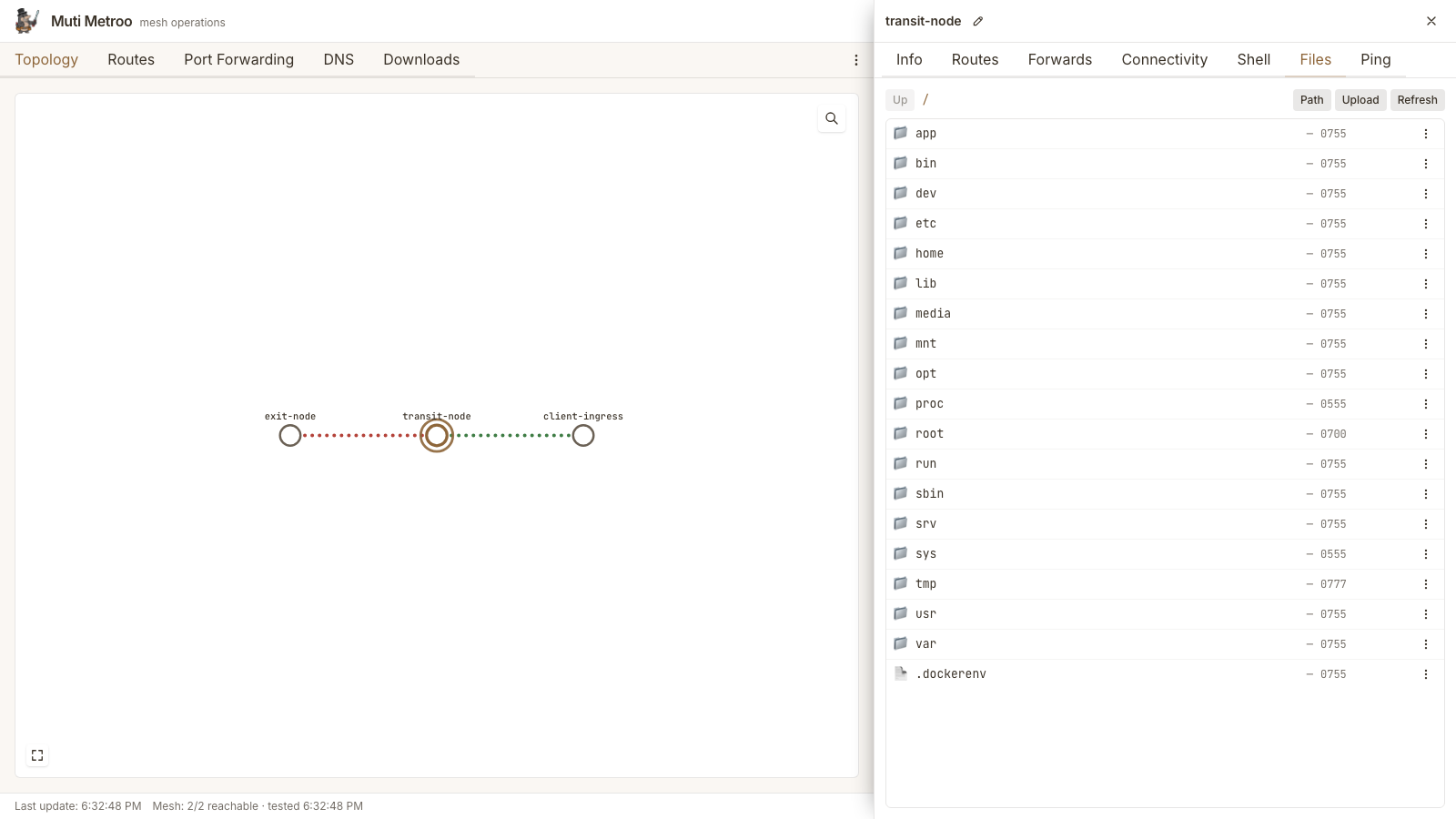This screenshot has height=819, width=1456.
Task: Click fullscreen expand icon in topology canvas
Action: click(x=37, y=755)
